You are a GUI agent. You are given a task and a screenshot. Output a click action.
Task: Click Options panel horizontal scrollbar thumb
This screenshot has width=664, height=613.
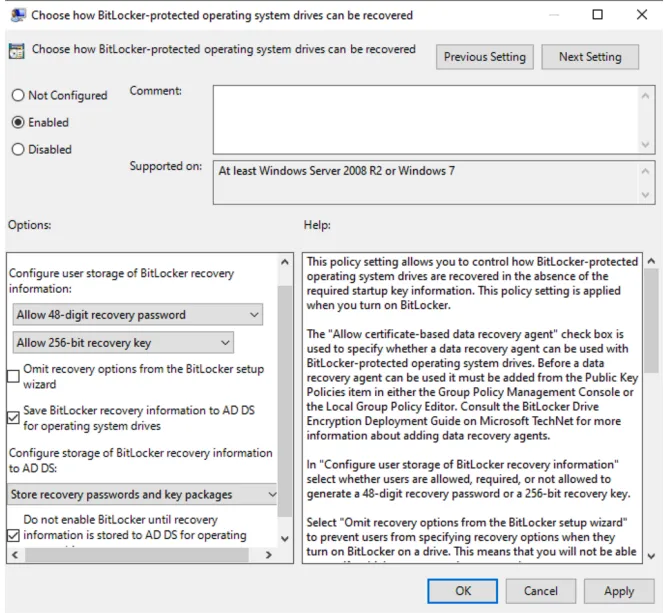tap(137, 555)
